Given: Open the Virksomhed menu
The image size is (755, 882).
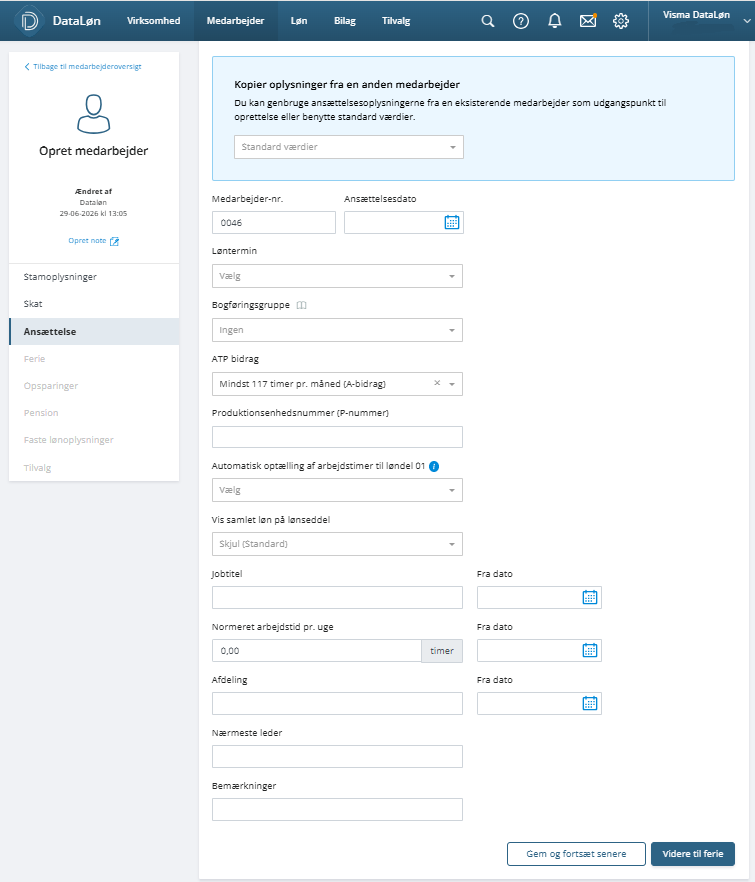Looking at the screenshot, I should pos(154,21).
